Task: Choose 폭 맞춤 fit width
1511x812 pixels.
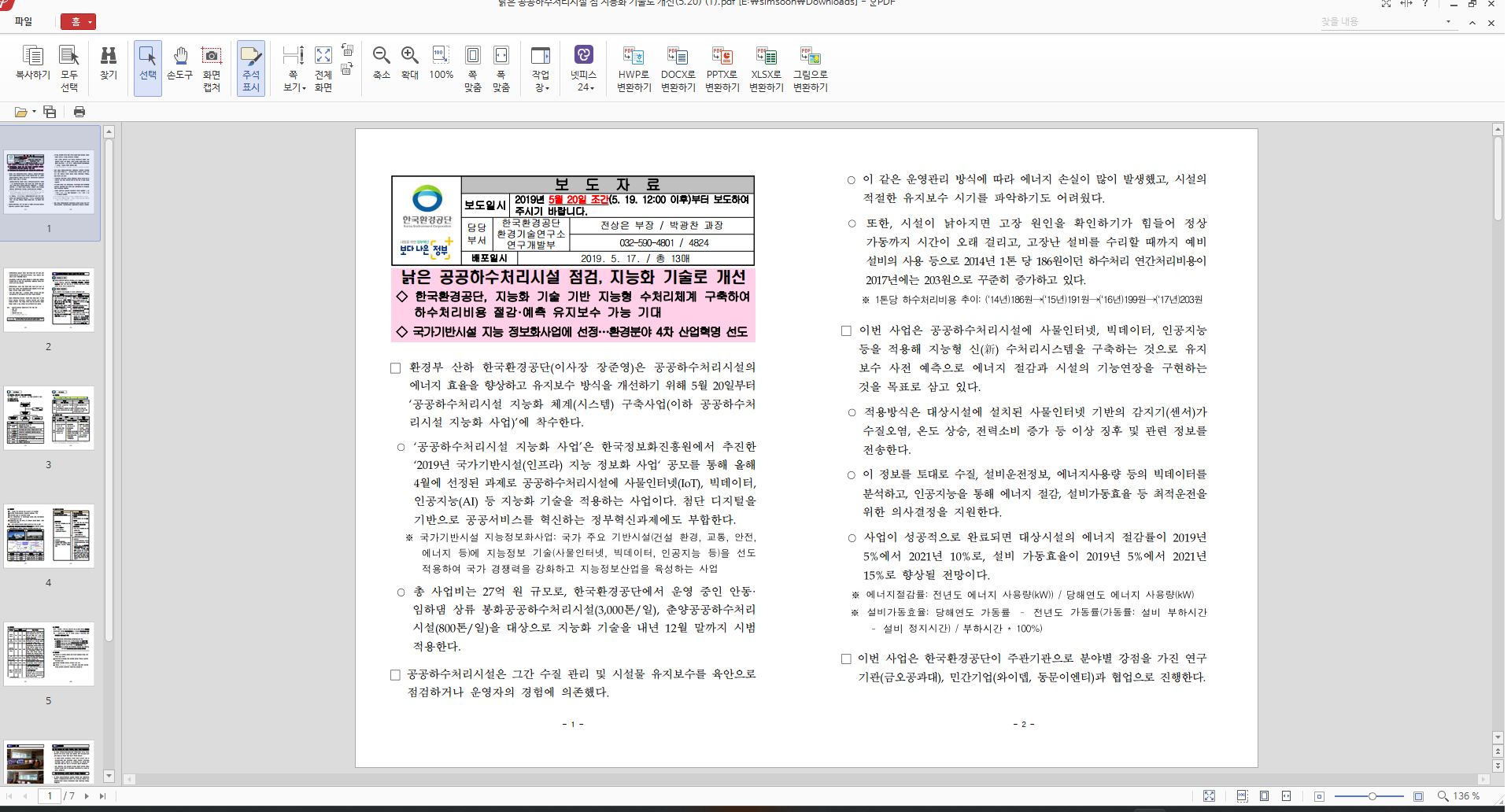Action: coord(501,68)
